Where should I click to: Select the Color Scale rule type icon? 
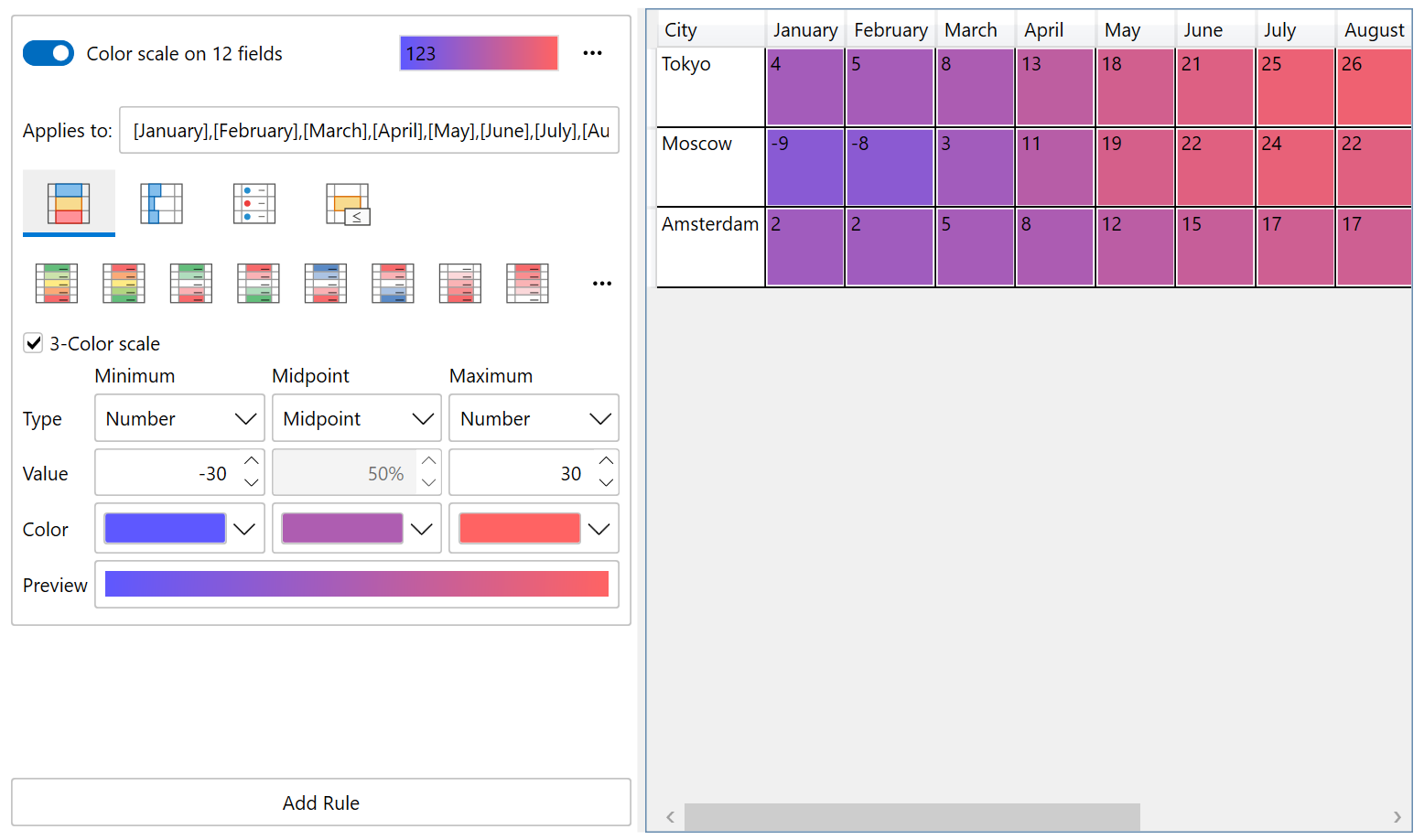69,203
